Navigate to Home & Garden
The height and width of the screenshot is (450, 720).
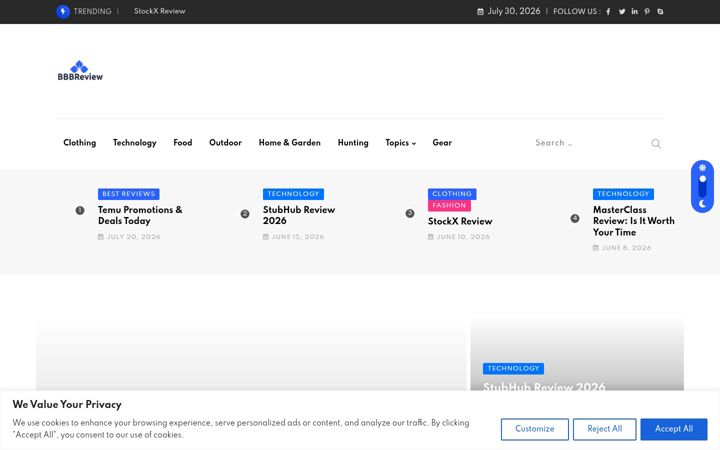[x=290, y=143]
